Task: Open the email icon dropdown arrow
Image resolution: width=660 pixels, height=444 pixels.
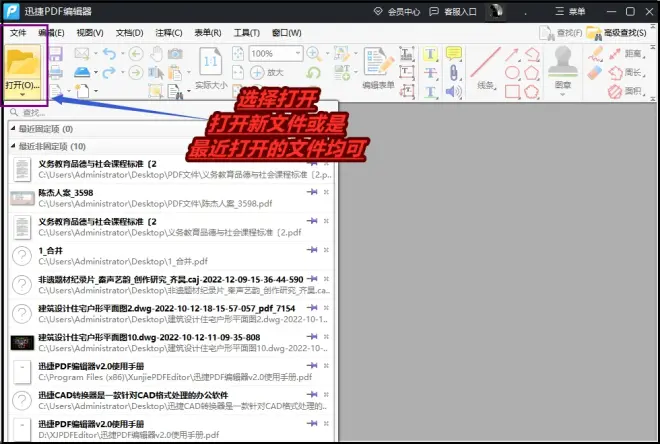Action: [x=96, y=53]
